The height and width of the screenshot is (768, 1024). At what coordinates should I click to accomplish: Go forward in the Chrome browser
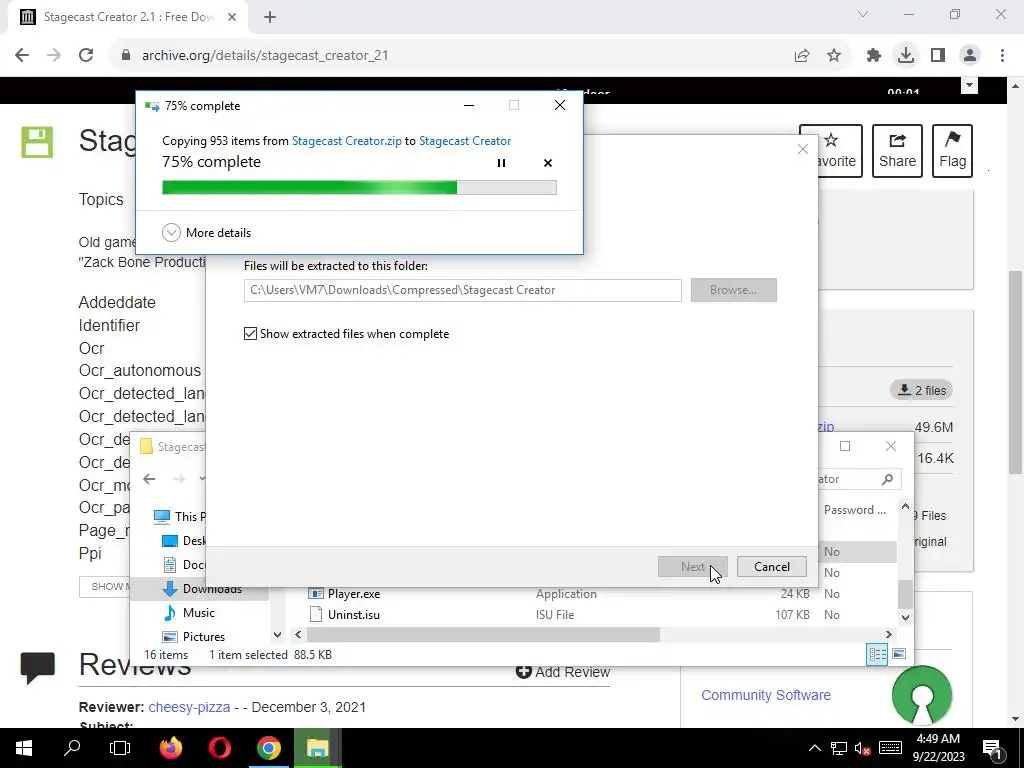coord(54,56)
